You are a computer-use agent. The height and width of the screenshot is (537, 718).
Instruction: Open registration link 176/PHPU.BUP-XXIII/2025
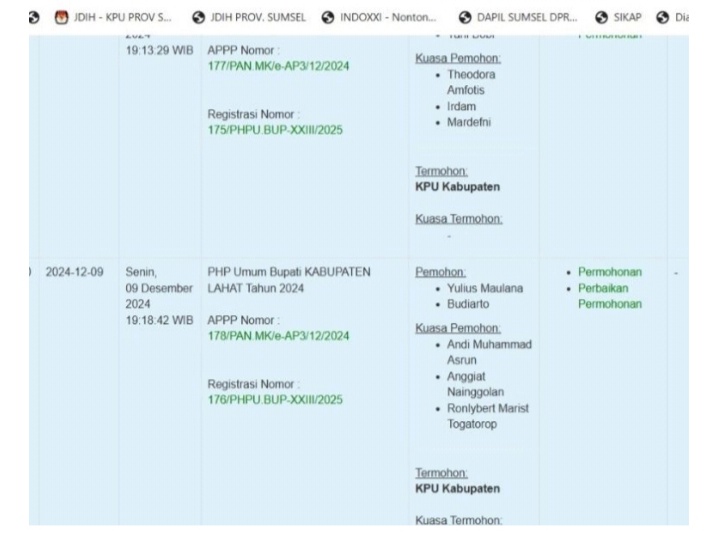[275, 400]
